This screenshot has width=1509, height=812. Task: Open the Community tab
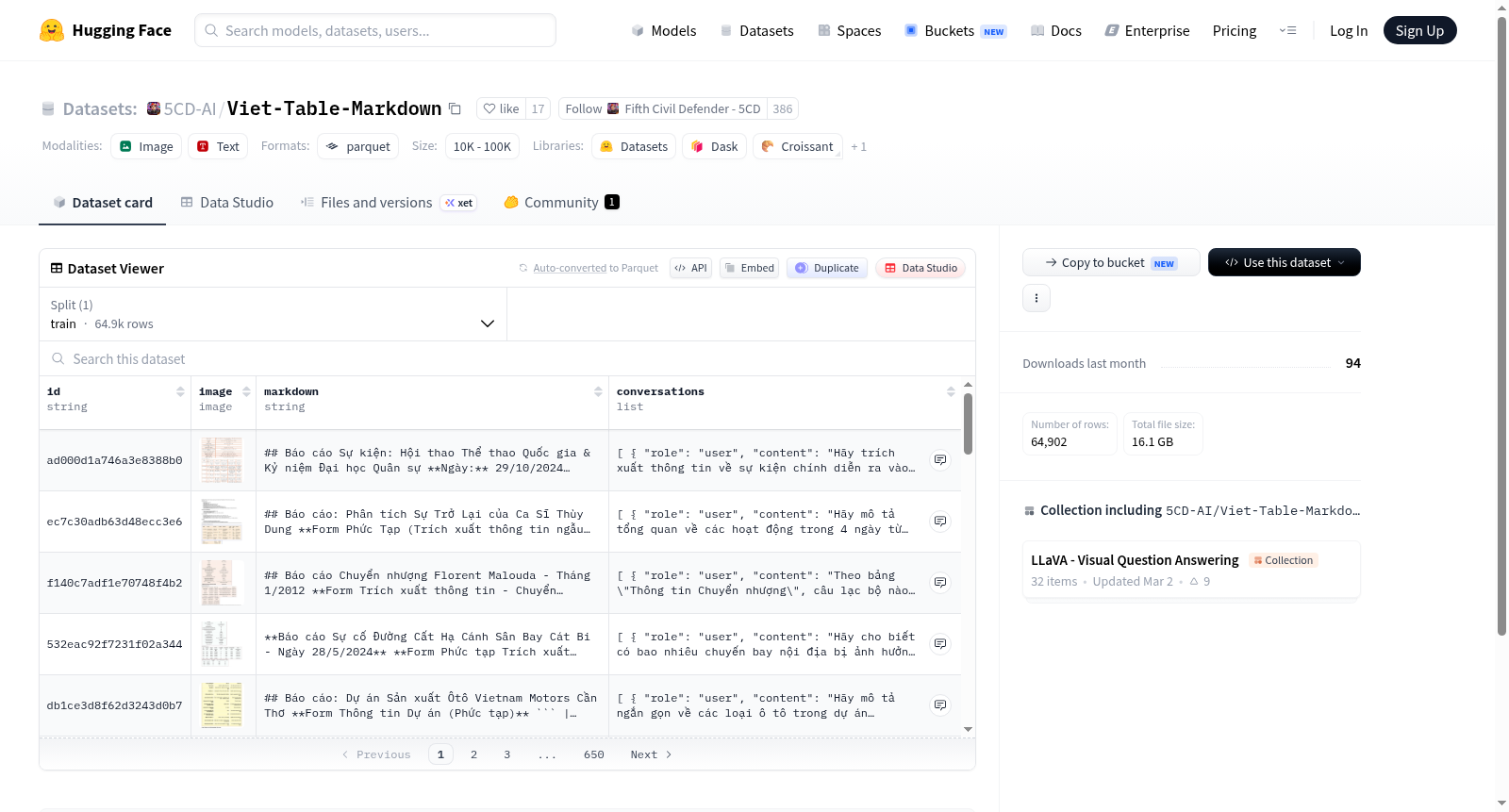(561, 202)
